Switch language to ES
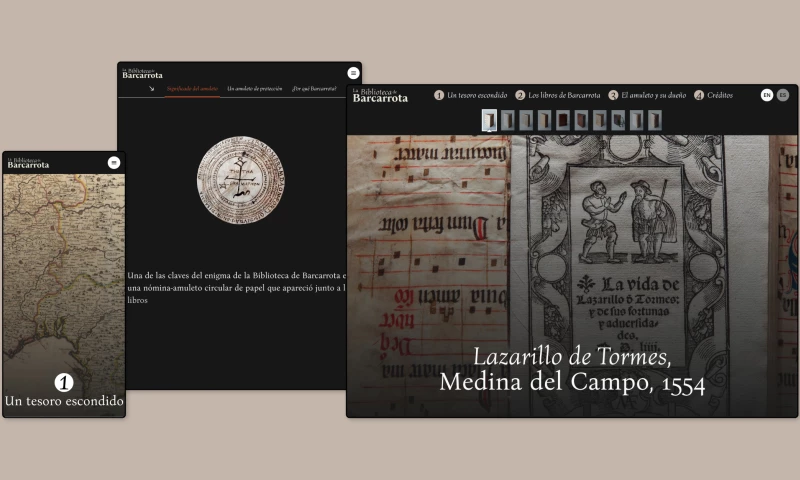Screen dimensions: 800x480 [x=783, y=95]
